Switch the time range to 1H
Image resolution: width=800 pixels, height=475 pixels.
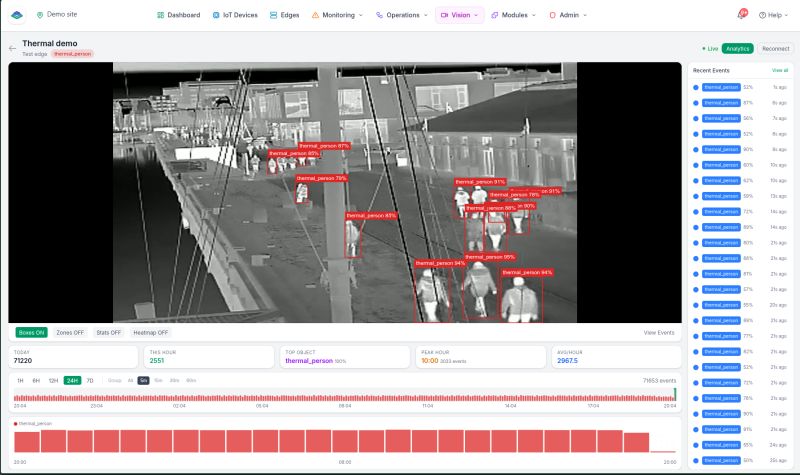pyautogui.click(x=20, y=381)
